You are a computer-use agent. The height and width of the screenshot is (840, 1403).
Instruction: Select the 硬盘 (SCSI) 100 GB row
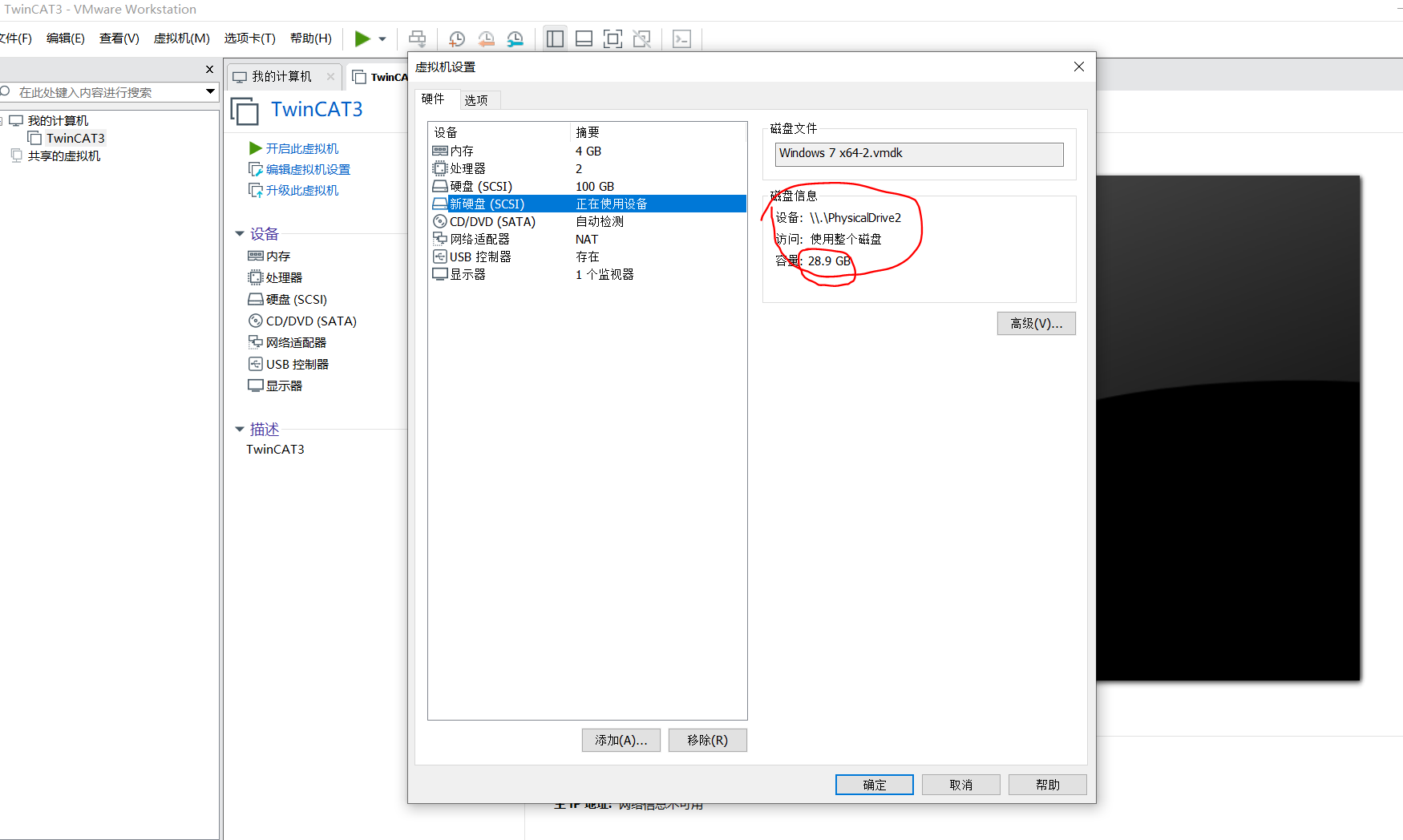click(588, 186)
